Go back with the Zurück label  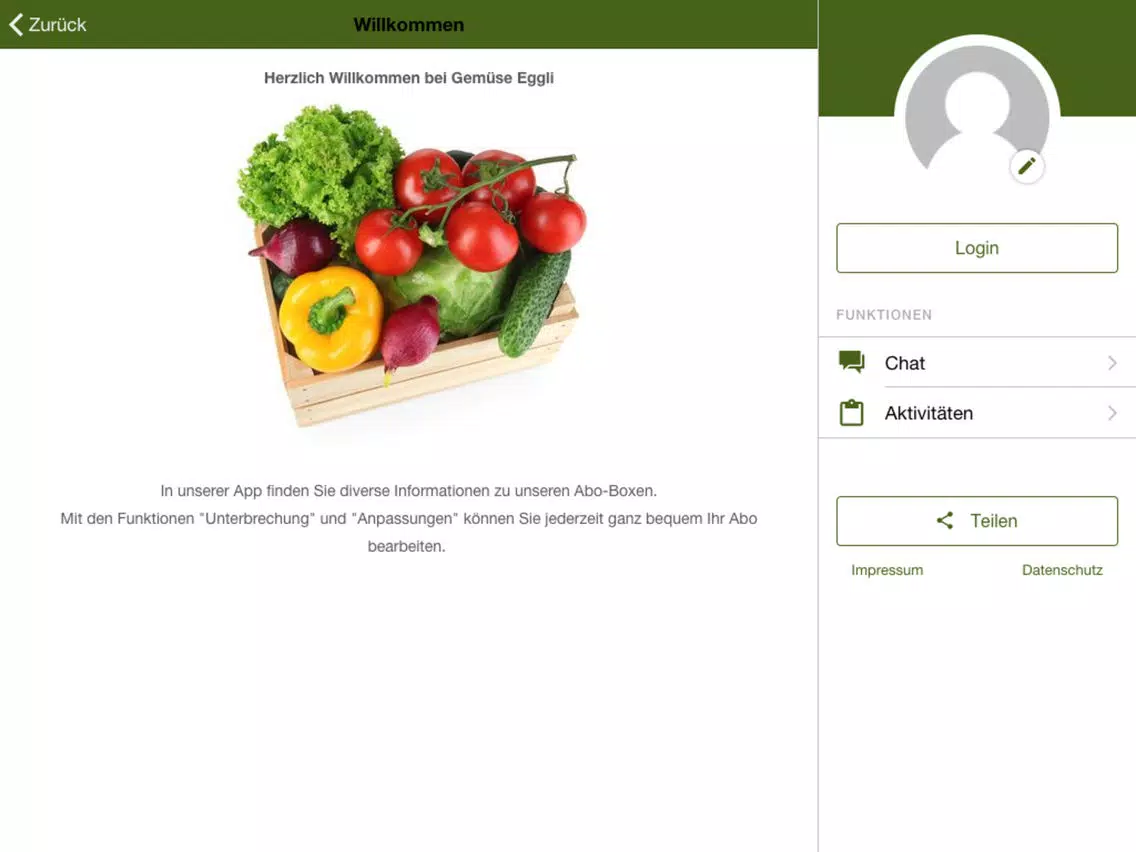pos(57,25)
